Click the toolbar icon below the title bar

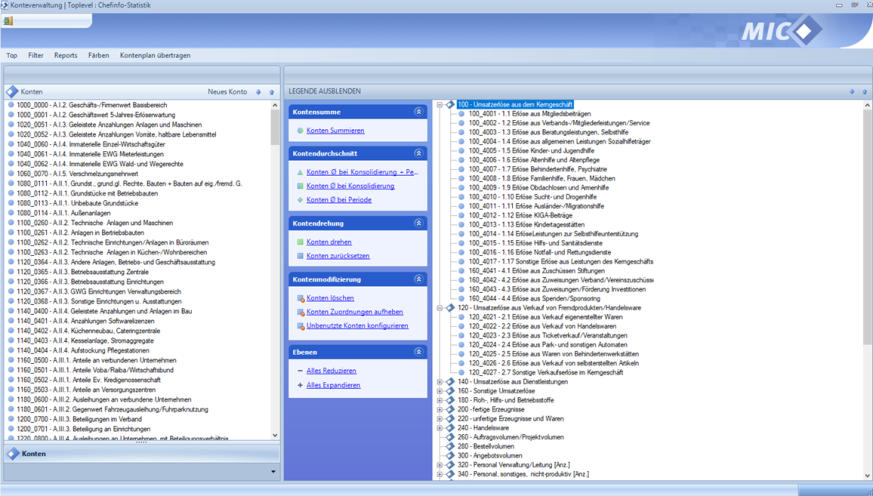(x=9, y=21)
